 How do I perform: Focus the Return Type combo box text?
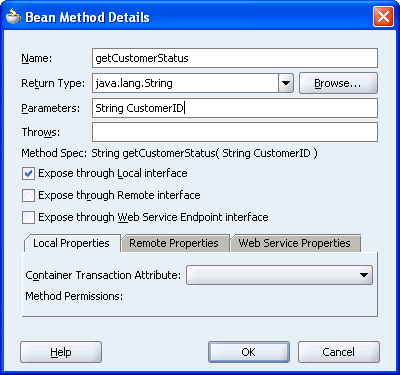pyautogui.click(x=185, y=83)
